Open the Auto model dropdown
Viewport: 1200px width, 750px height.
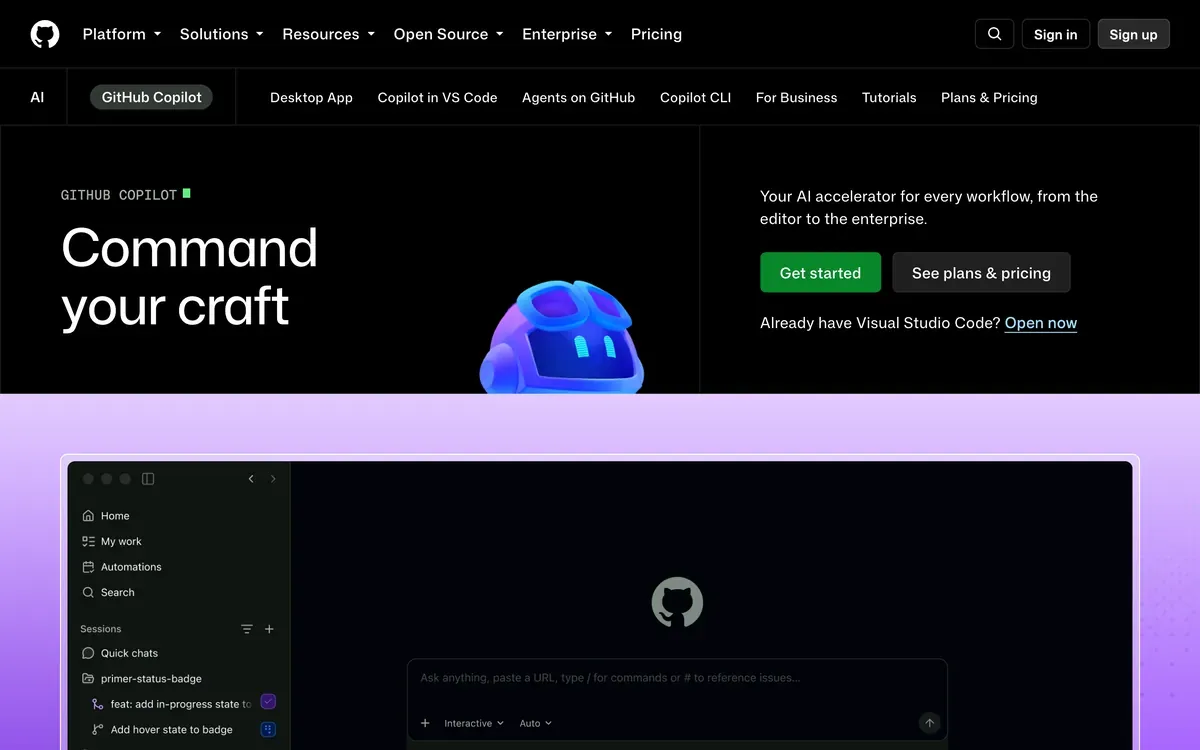[x=536, y=723]
